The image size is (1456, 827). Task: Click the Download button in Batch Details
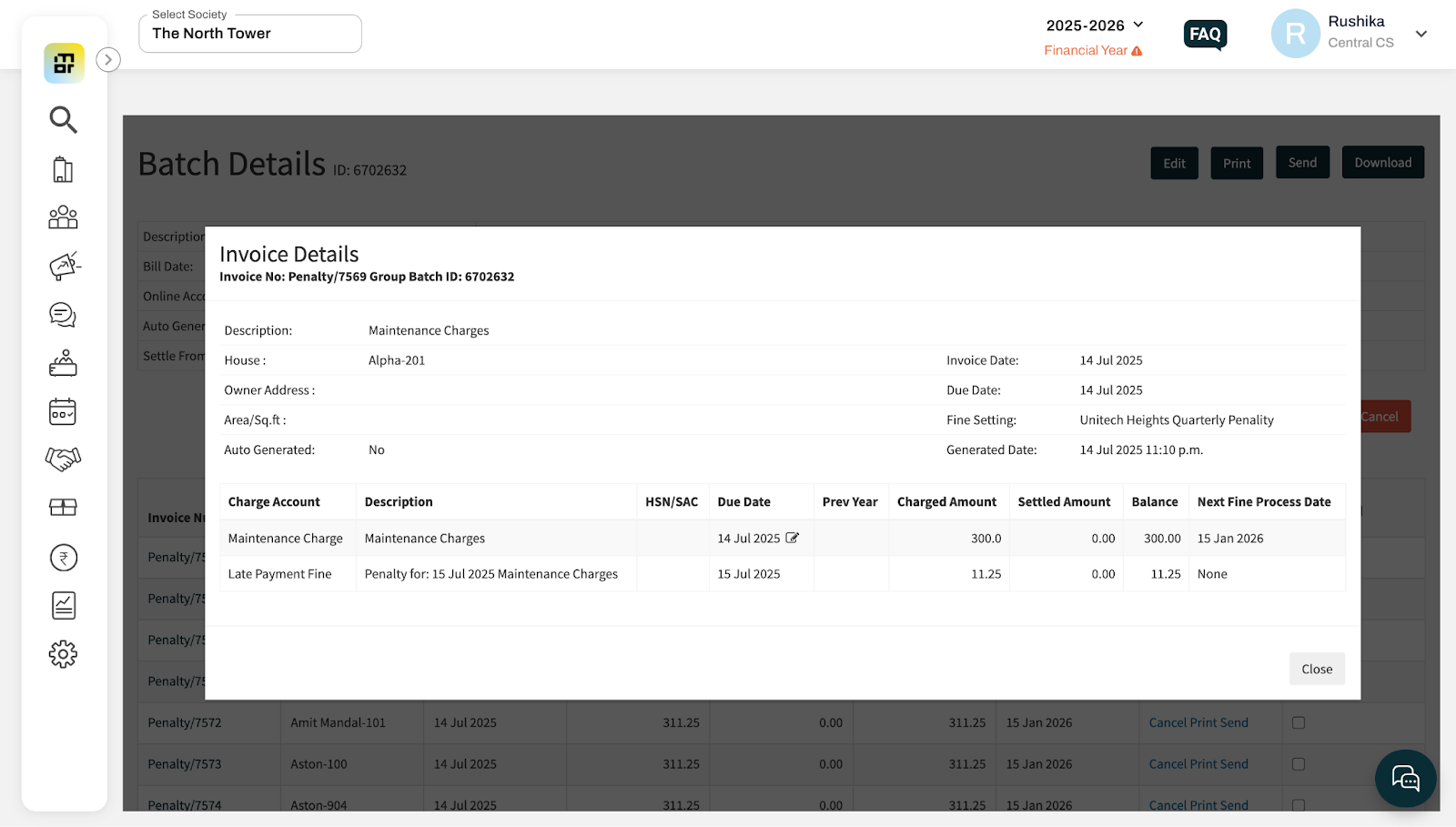tap(1382, 163)
